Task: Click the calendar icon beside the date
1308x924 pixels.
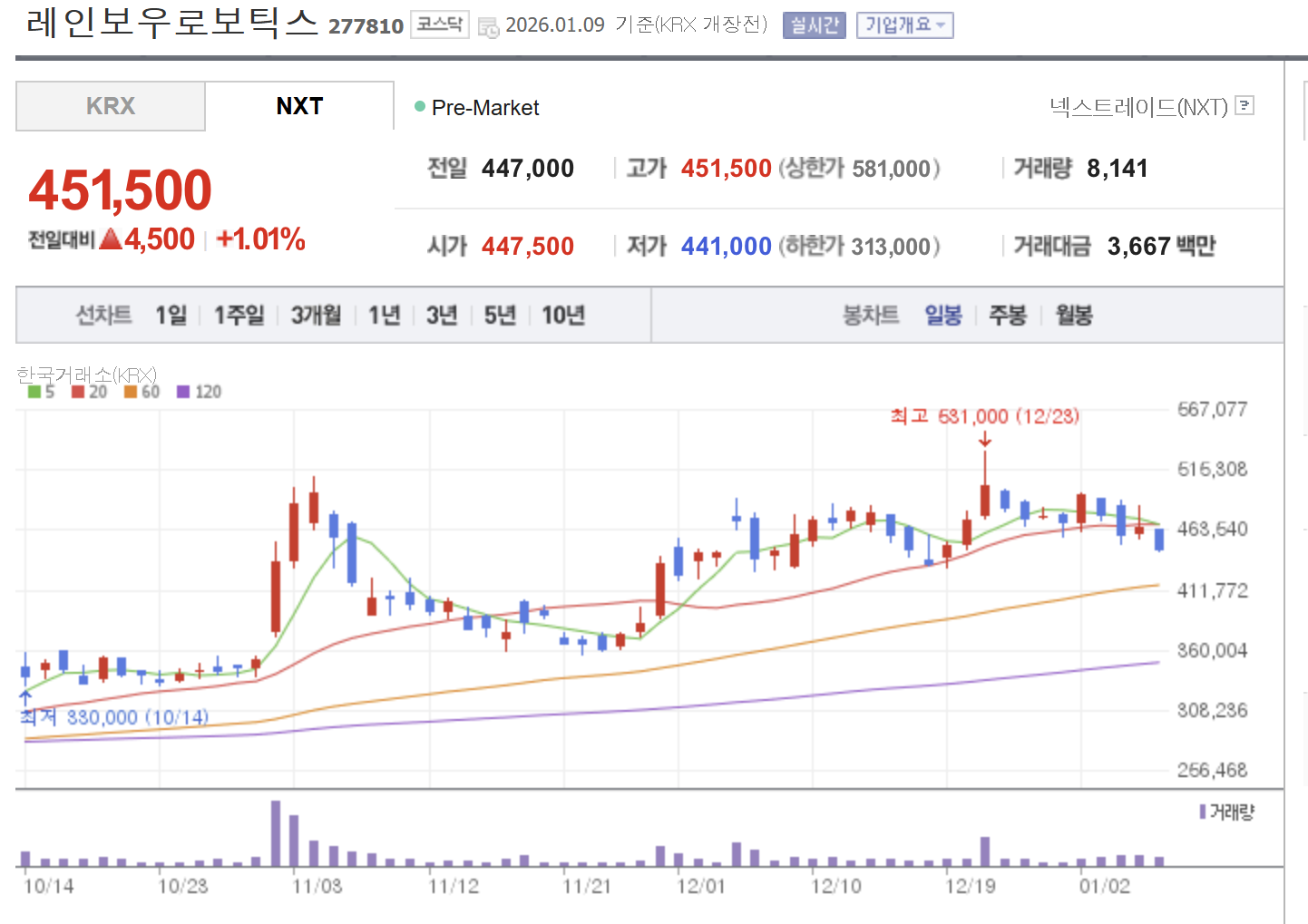Action: [488, 27]
